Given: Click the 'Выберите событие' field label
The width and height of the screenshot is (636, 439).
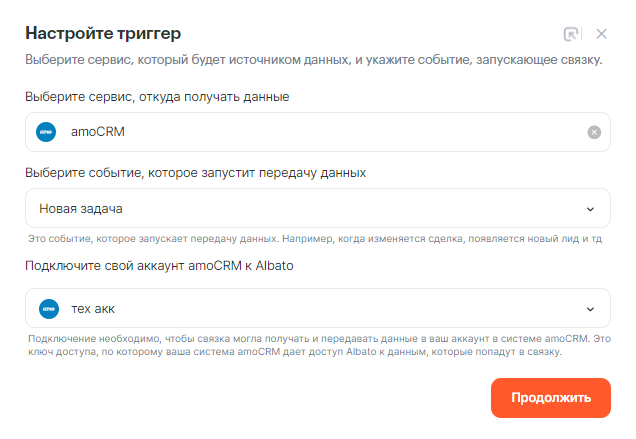Looking at the screenshot, I should [195, 173].
